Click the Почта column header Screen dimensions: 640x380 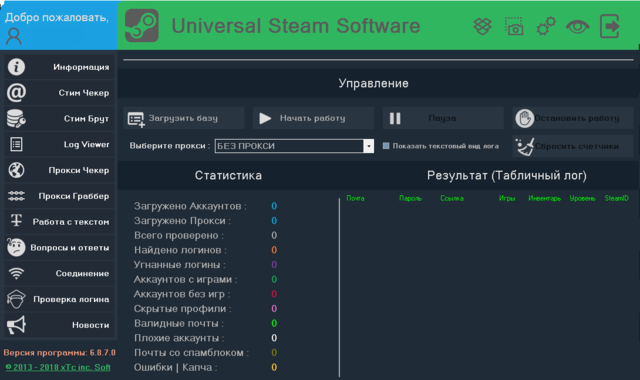[355, 198]
